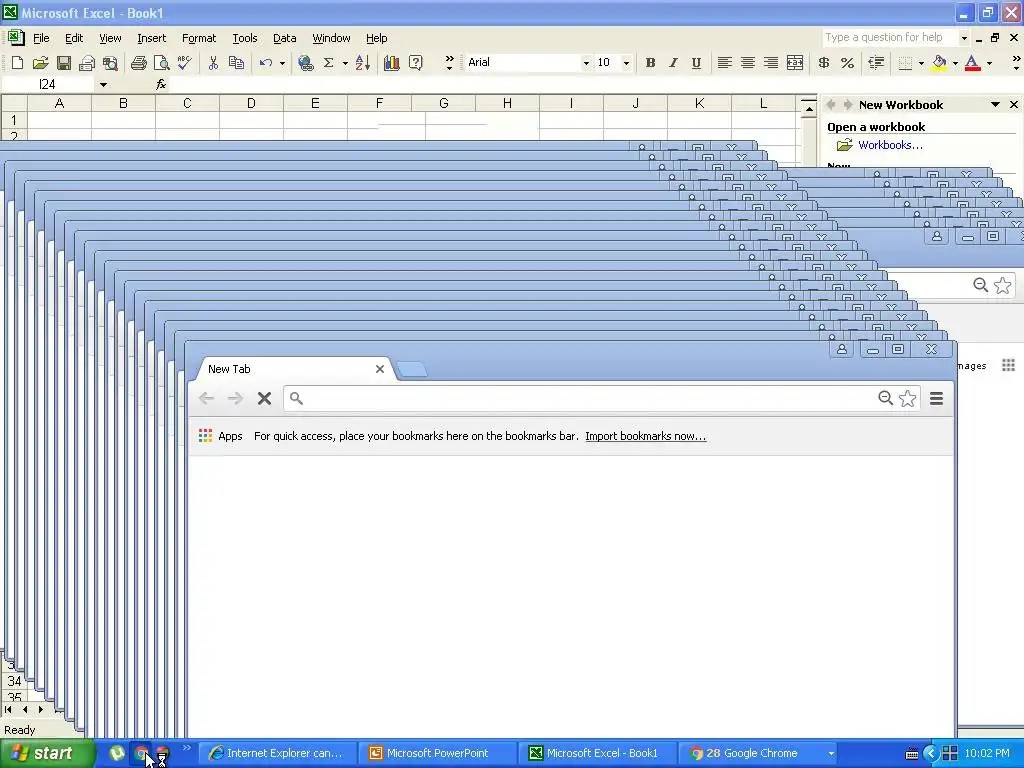
Task: Align cell text left
Action: [x=724, y=63]
